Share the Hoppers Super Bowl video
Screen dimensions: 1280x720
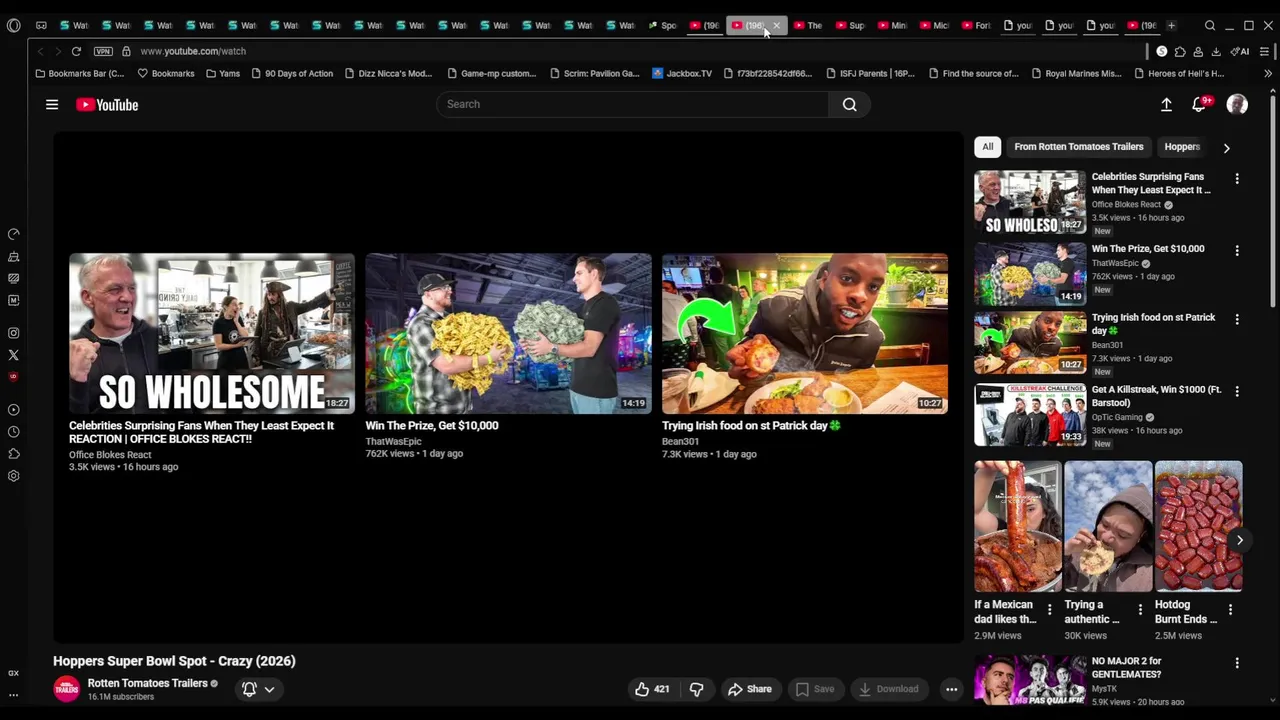pyautogui.click(x=750, y=689)
